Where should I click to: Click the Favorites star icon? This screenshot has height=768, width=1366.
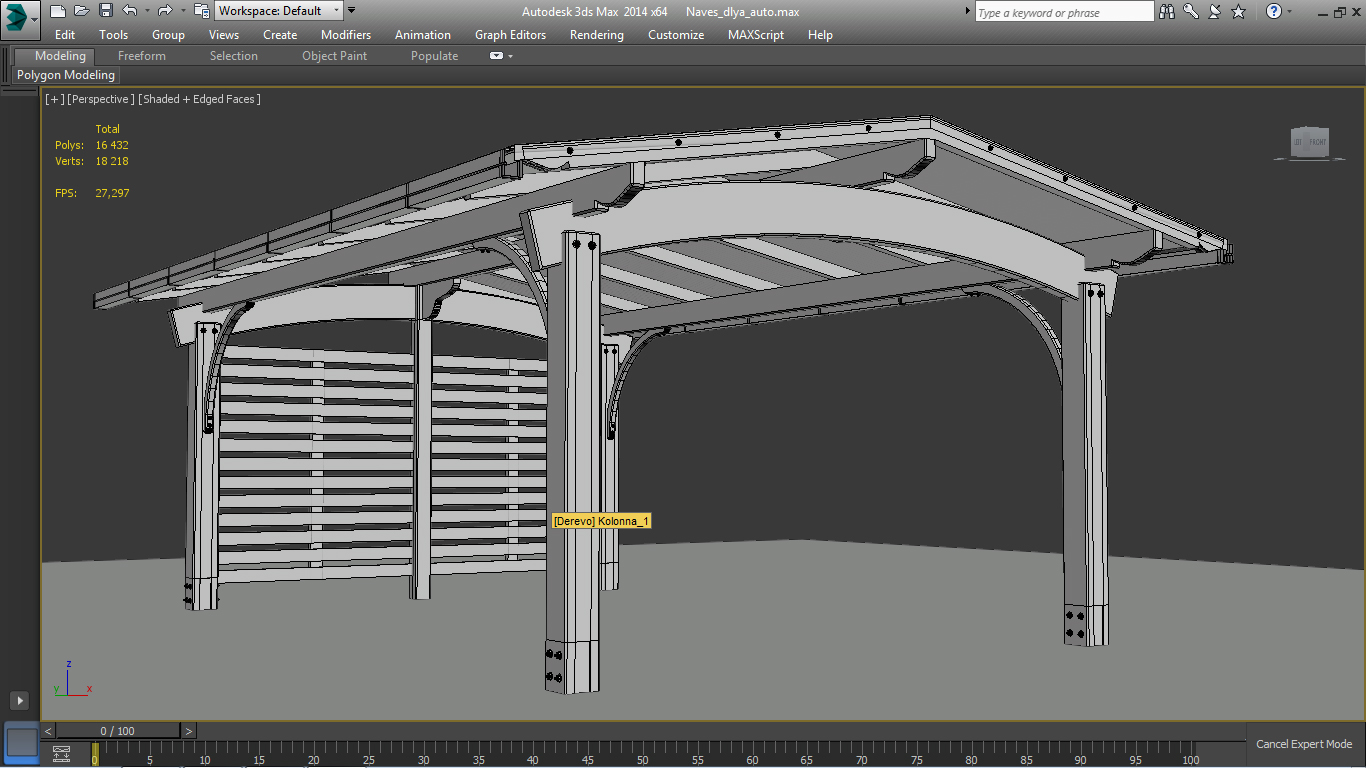point(1238,12)
